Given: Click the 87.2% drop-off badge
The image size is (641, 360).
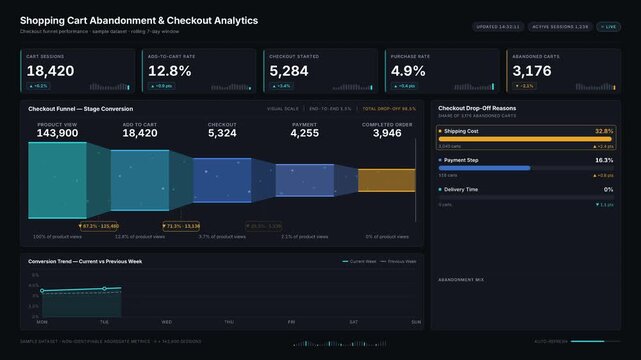Looking at the screenshot, I should (x=99, y=226).
